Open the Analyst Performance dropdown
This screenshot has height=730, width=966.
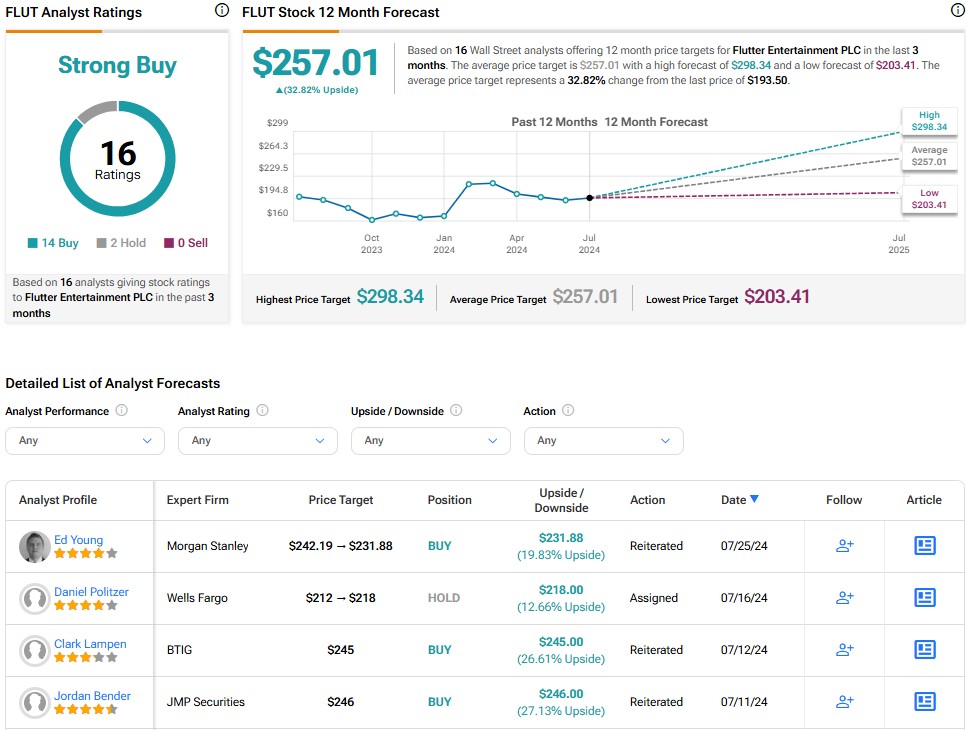click(x=84, y=441)
